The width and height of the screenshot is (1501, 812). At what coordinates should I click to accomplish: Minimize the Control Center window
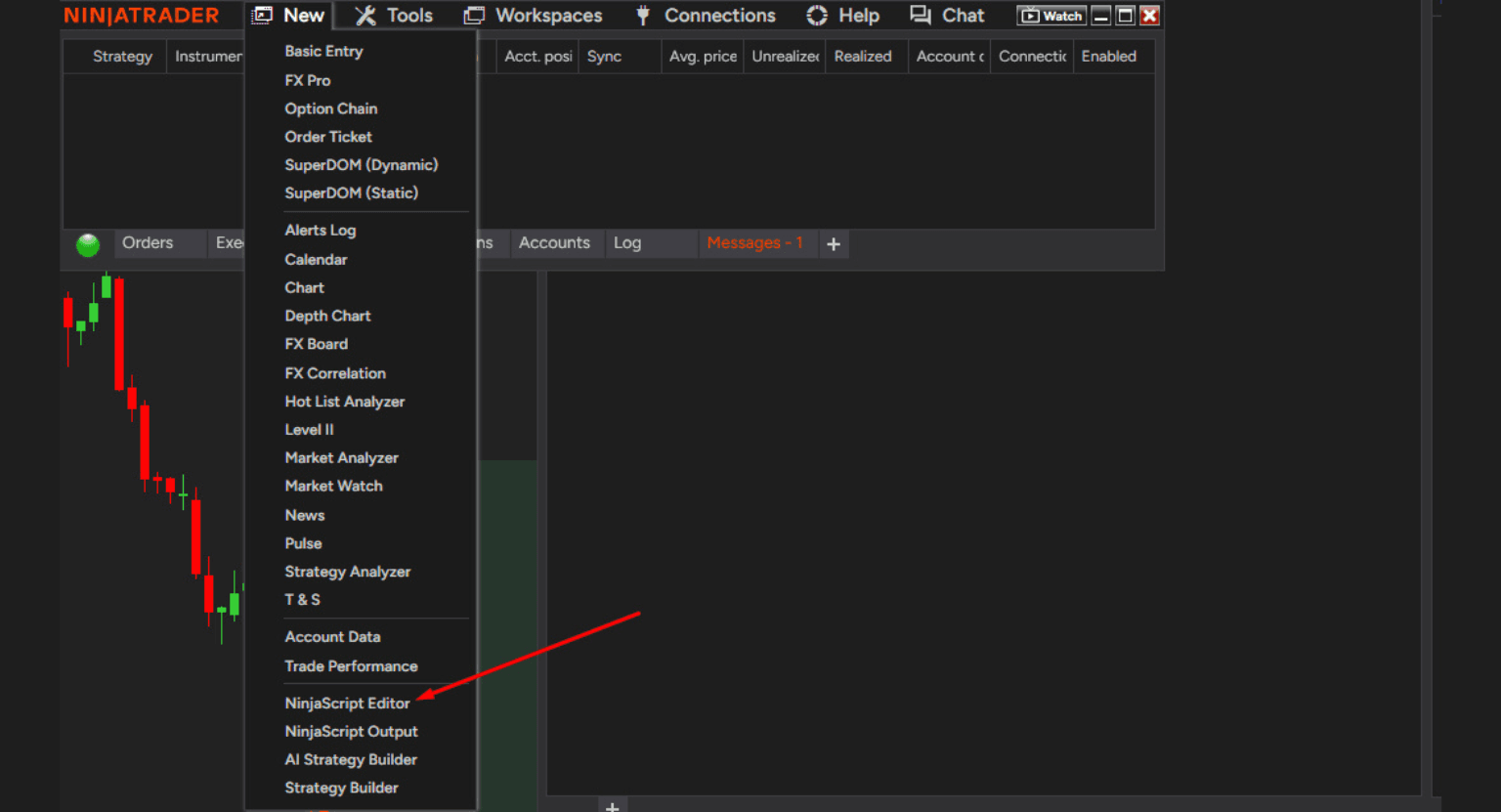[1101, 16]
